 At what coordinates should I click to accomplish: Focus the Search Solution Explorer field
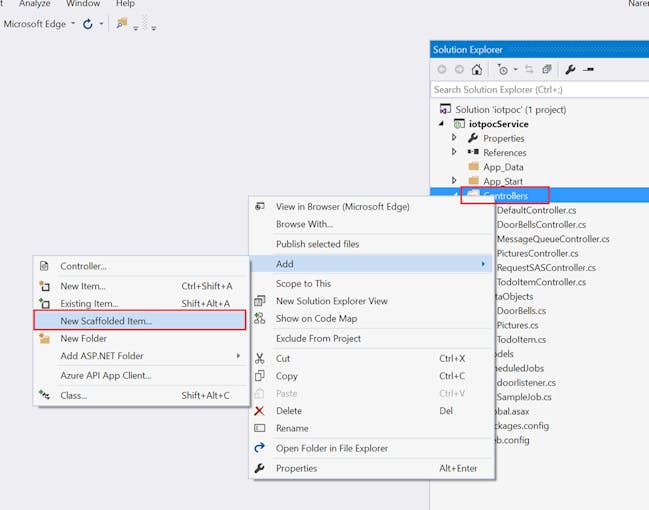click(x=540, y=89)
